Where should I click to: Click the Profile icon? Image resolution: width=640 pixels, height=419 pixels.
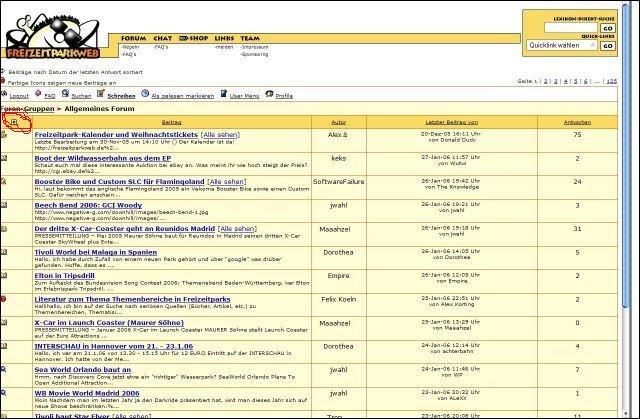click(269, 93)
